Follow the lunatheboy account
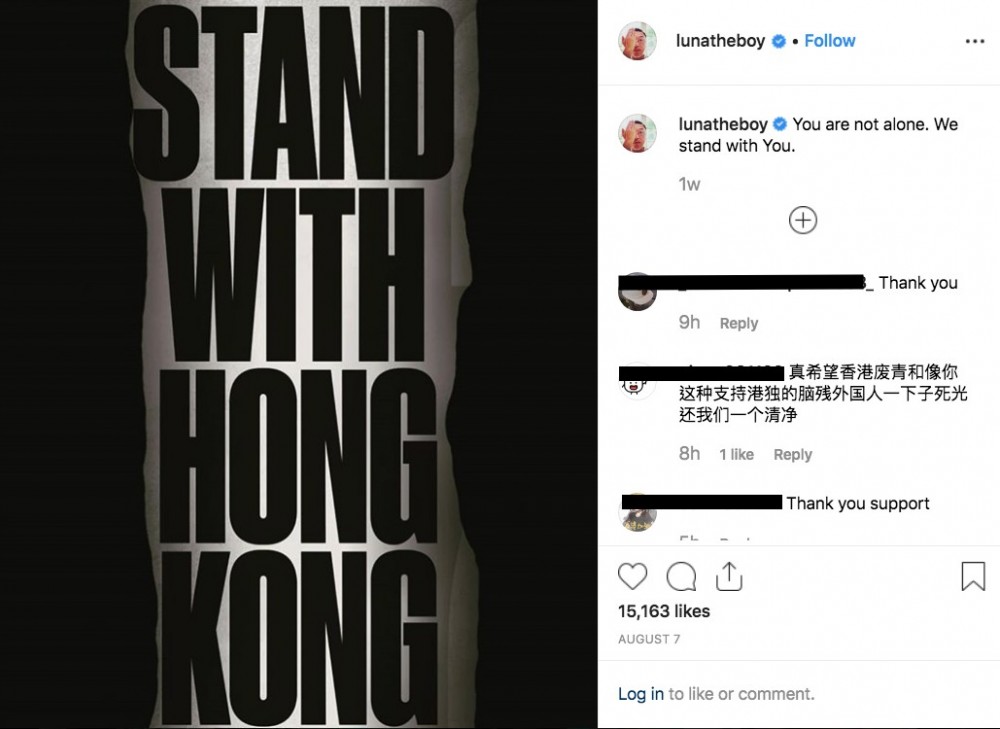 click(829, 41)
